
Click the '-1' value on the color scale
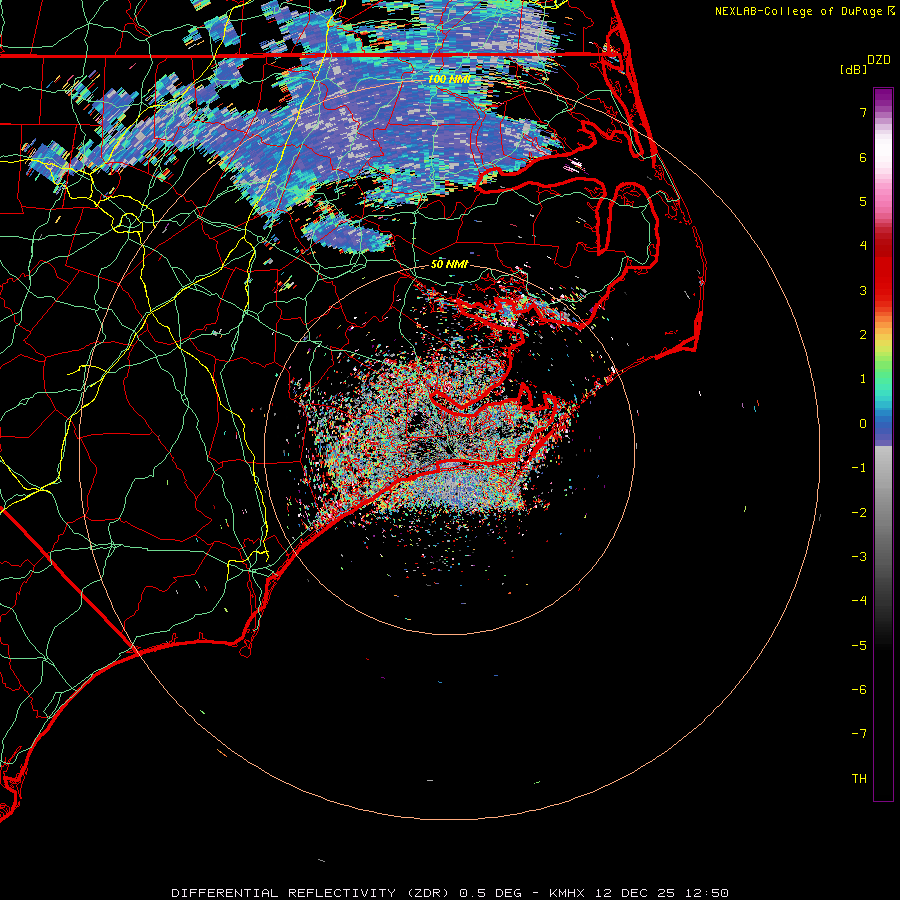(859, 468)
